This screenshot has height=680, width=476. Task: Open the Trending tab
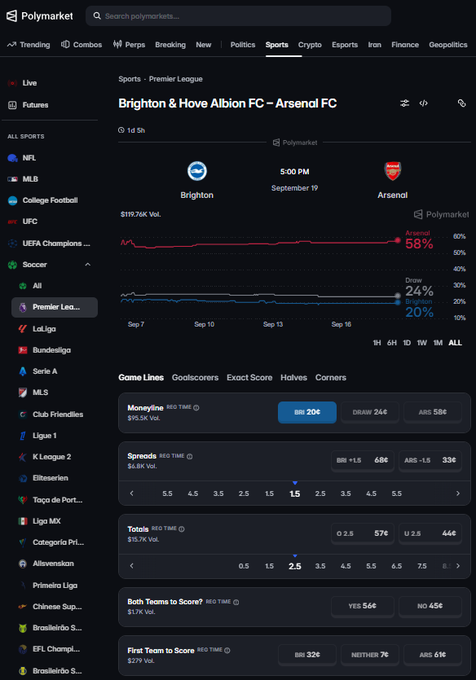pos(29,45)
